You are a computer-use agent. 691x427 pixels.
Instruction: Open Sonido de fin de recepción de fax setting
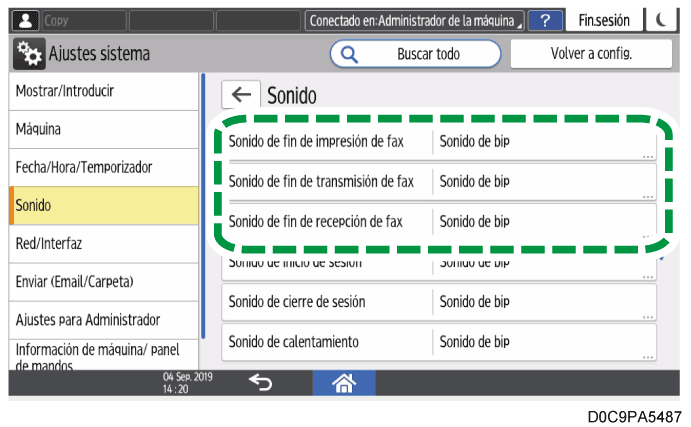[438, 221]
